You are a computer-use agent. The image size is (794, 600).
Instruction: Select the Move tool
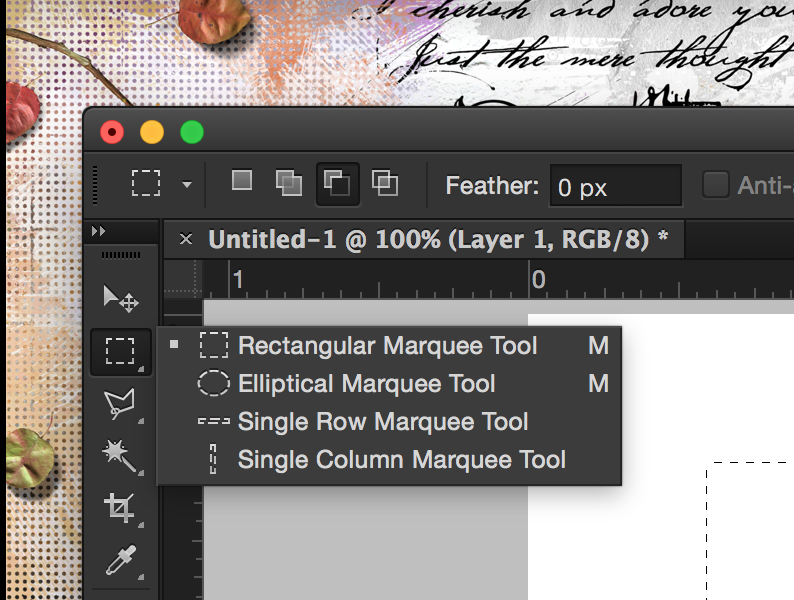[121, 298]
